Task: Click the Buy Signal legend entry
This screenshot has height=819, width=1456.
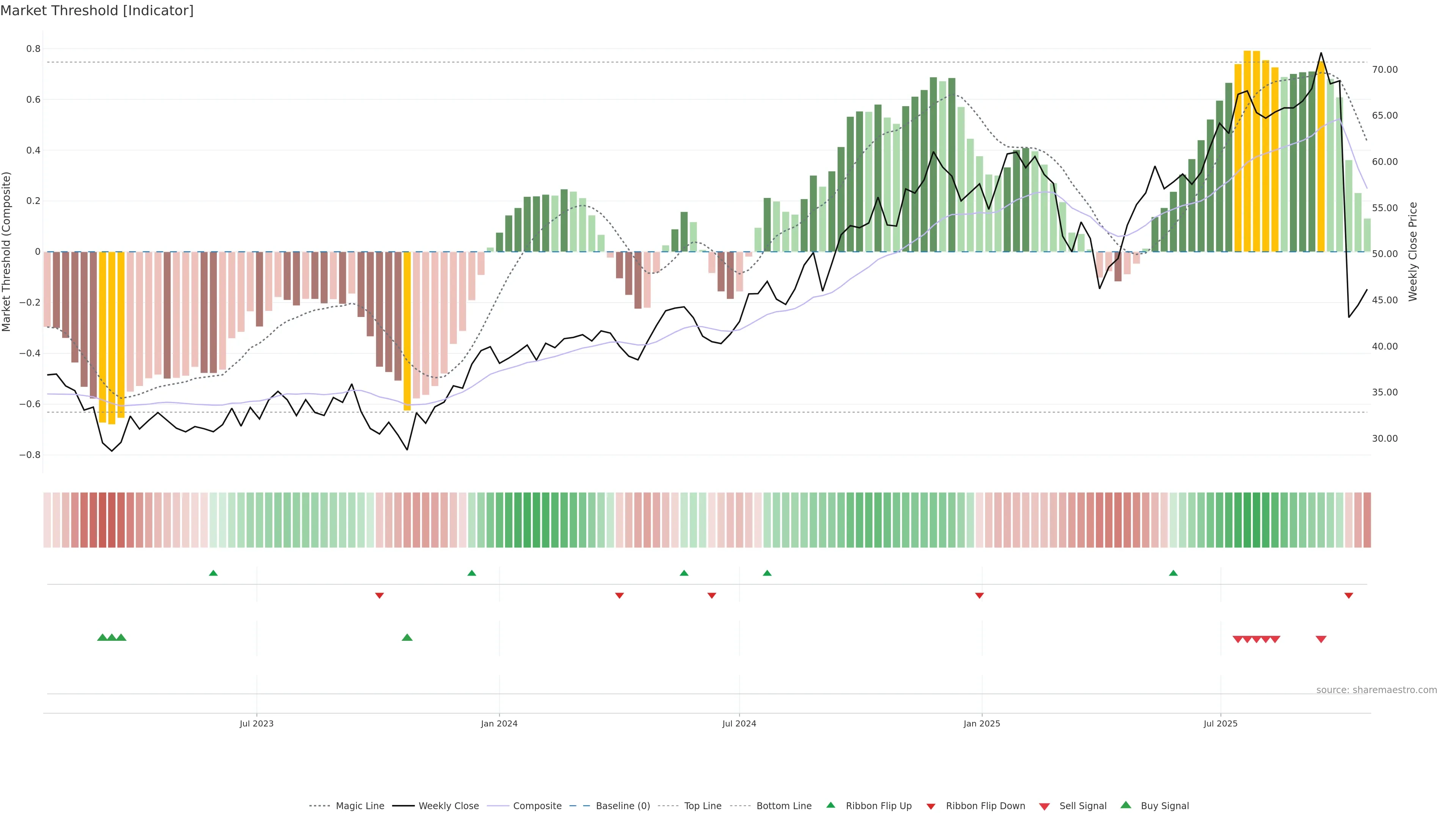Action: [1164, 806]
